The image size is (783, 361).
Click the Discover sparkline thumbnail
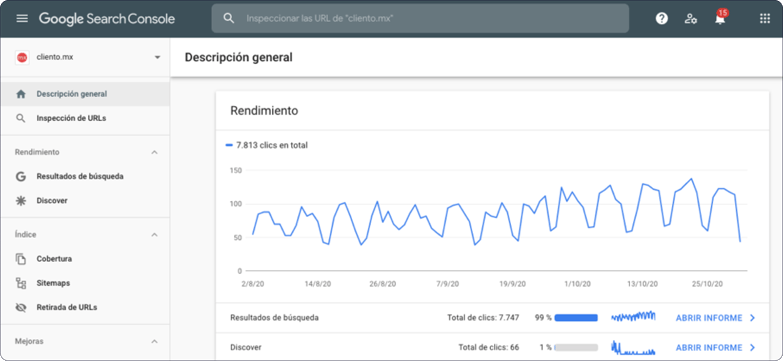pyautogui.click(x=633, y=347)
